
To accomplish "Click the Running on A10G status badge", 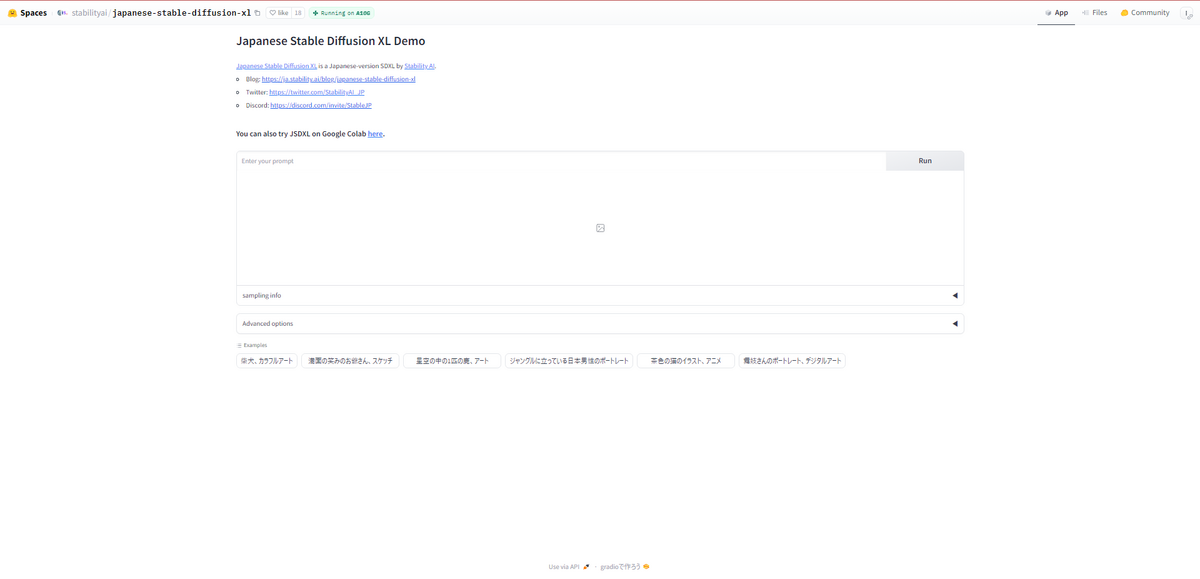I will tap(342, 13).
